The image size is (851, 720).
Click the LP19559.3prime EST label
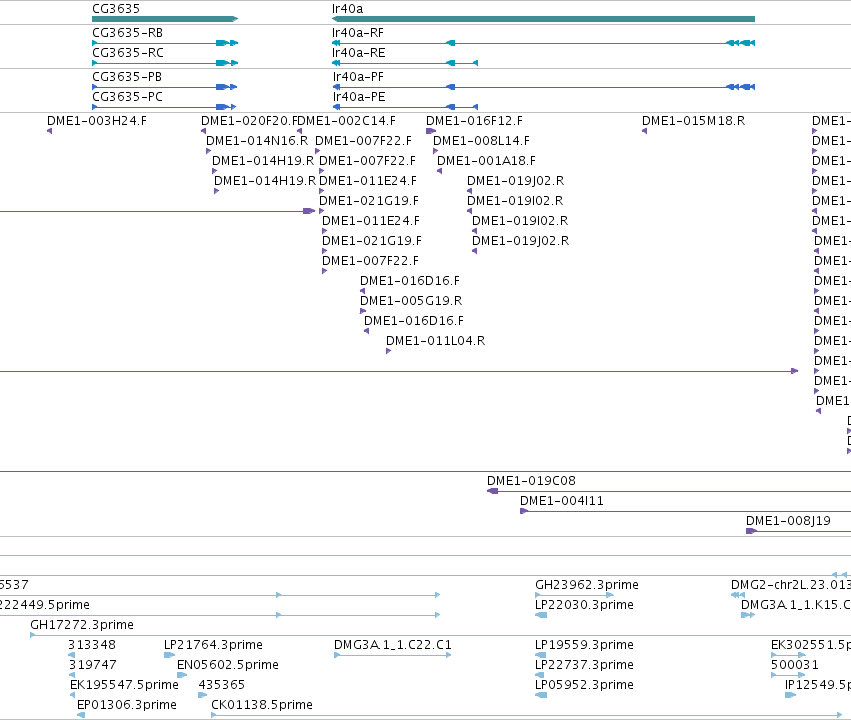click(x=585, y=645)
